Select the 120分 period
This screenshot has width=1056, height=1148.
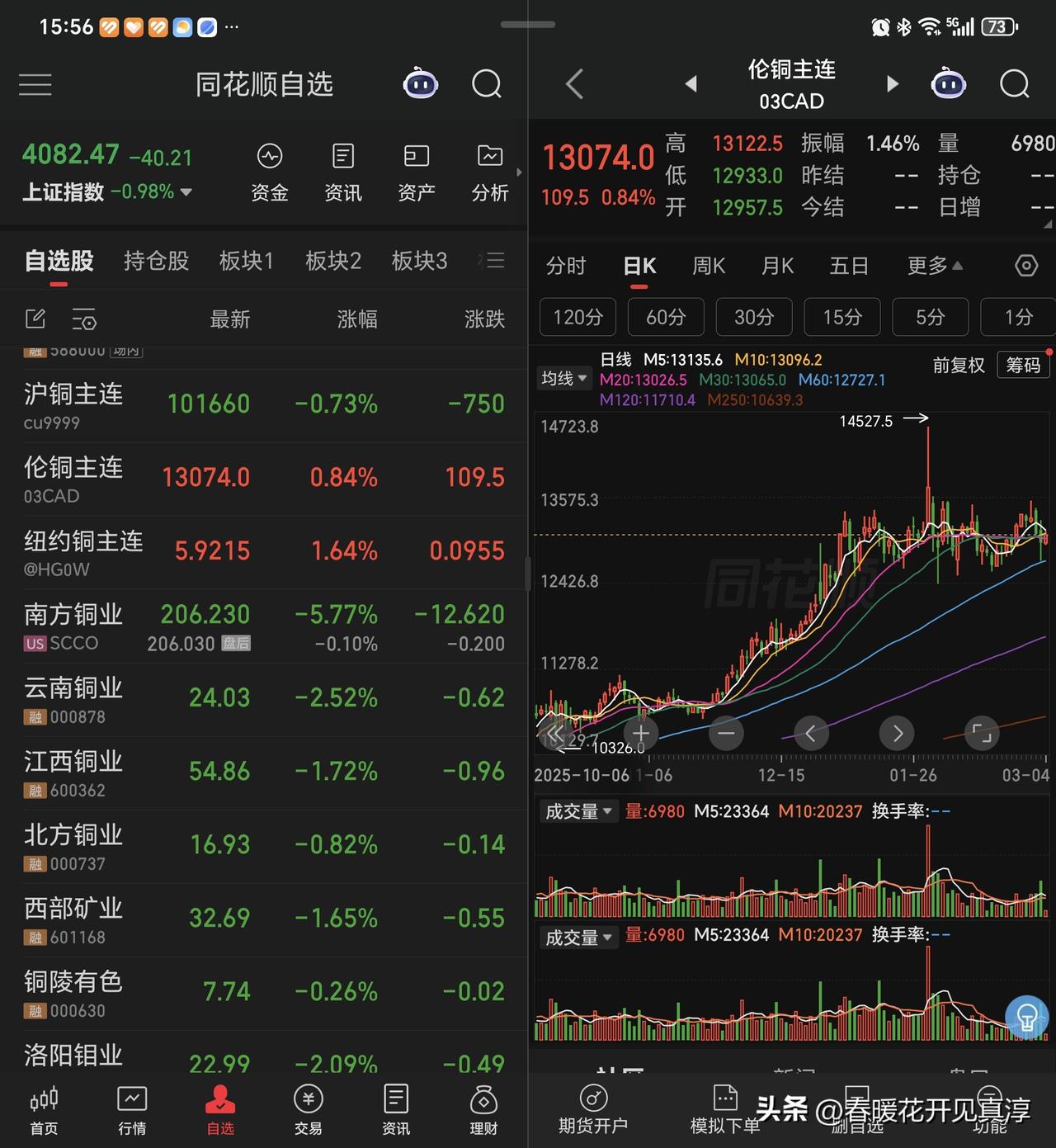tap(578, 317)
